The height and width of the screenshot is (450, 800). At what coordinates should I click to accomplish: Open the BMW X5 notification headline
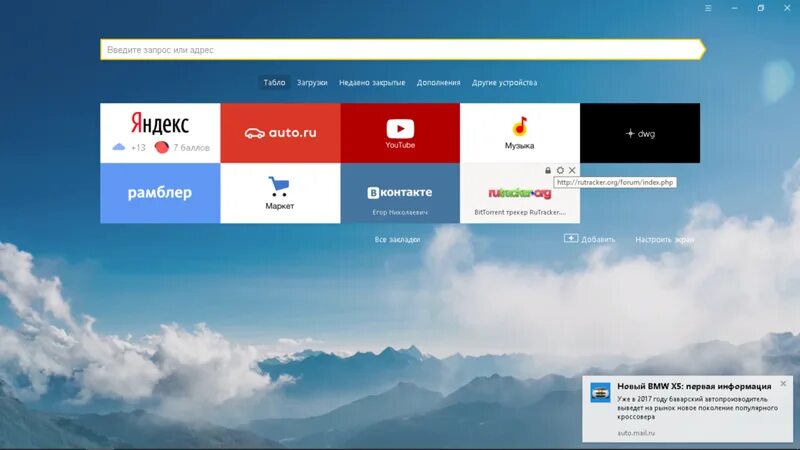click(694, 386)
